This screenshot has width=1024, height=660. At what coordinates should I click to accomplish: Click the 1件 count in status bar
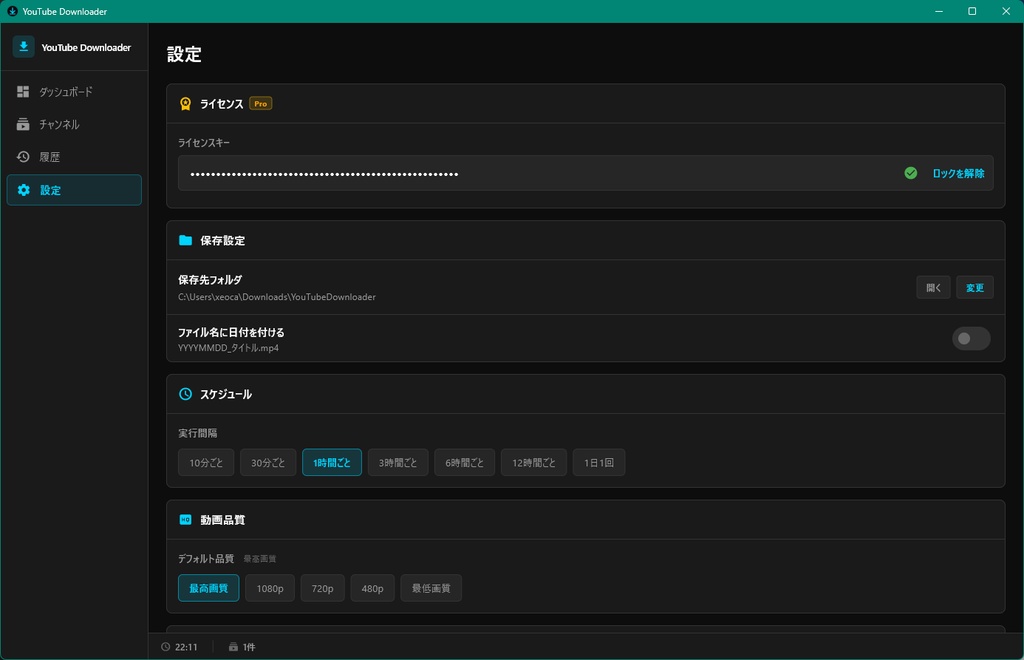[249, 647]
